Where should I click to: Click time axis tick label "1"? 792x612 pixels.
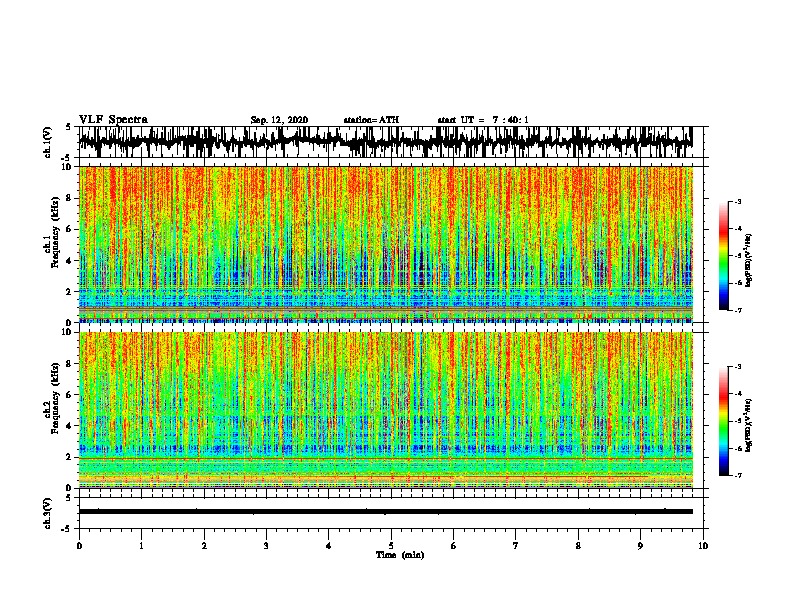click(141, 546)
